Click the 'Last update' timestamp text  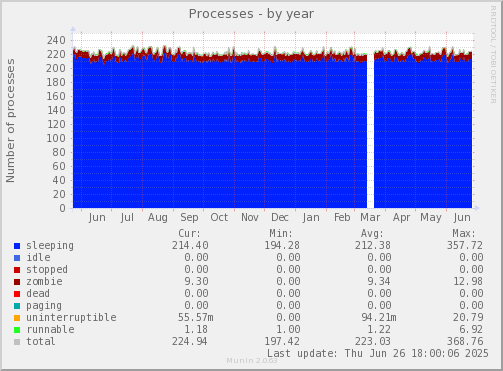tap(378, 353)
